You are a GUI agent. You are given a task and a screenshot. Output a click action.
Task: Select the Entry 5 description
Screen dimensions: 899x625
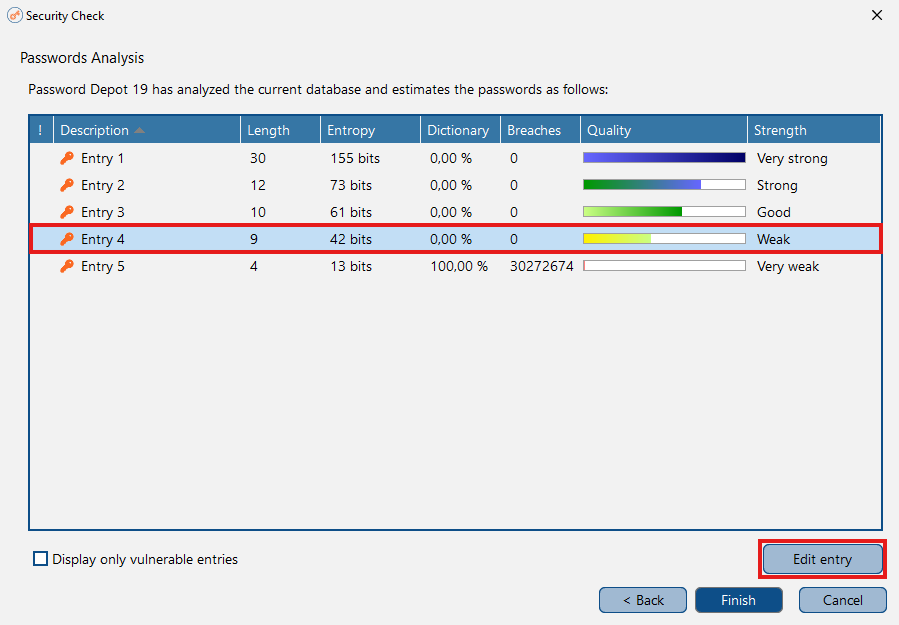click(x=102, y=266)
